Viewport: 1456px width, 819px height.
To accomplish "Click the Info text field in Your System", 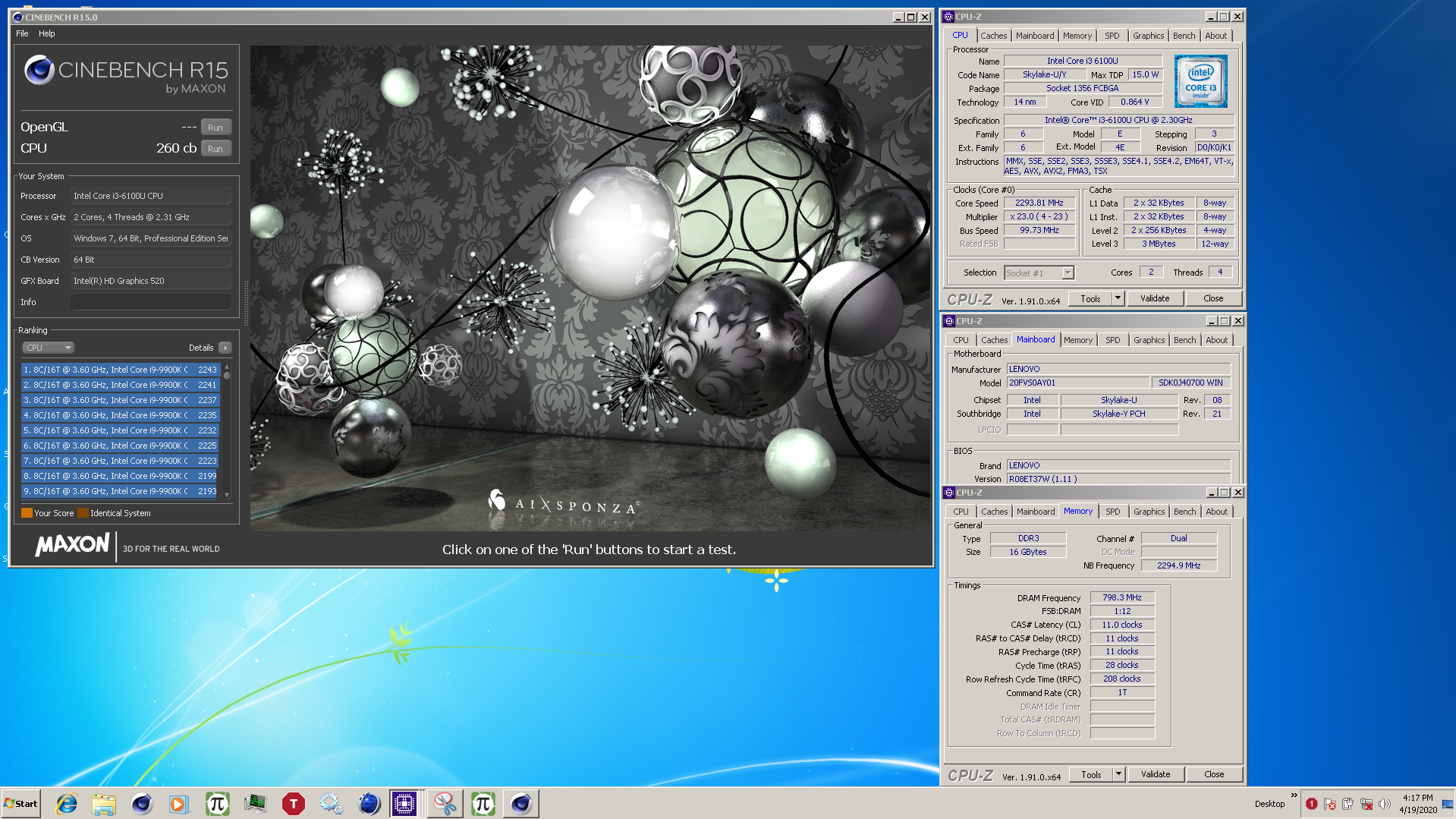I will tap(150, 302).
